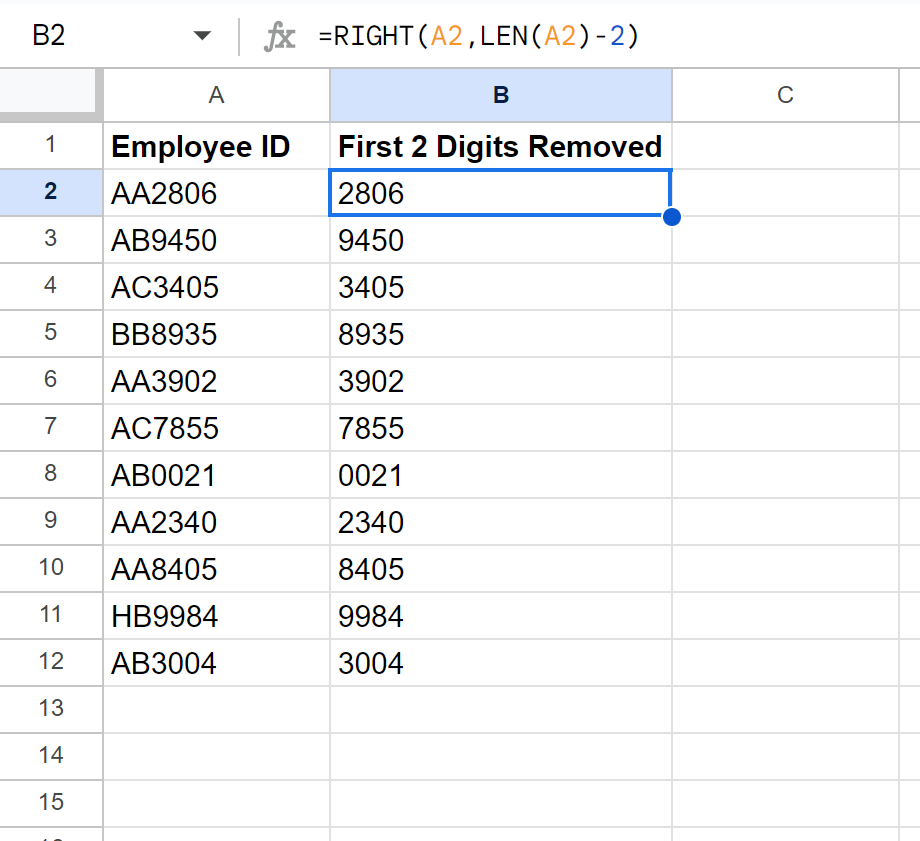Screen dimensions: 920x841
Task: Select row 11 header
Action: (51, 615)
